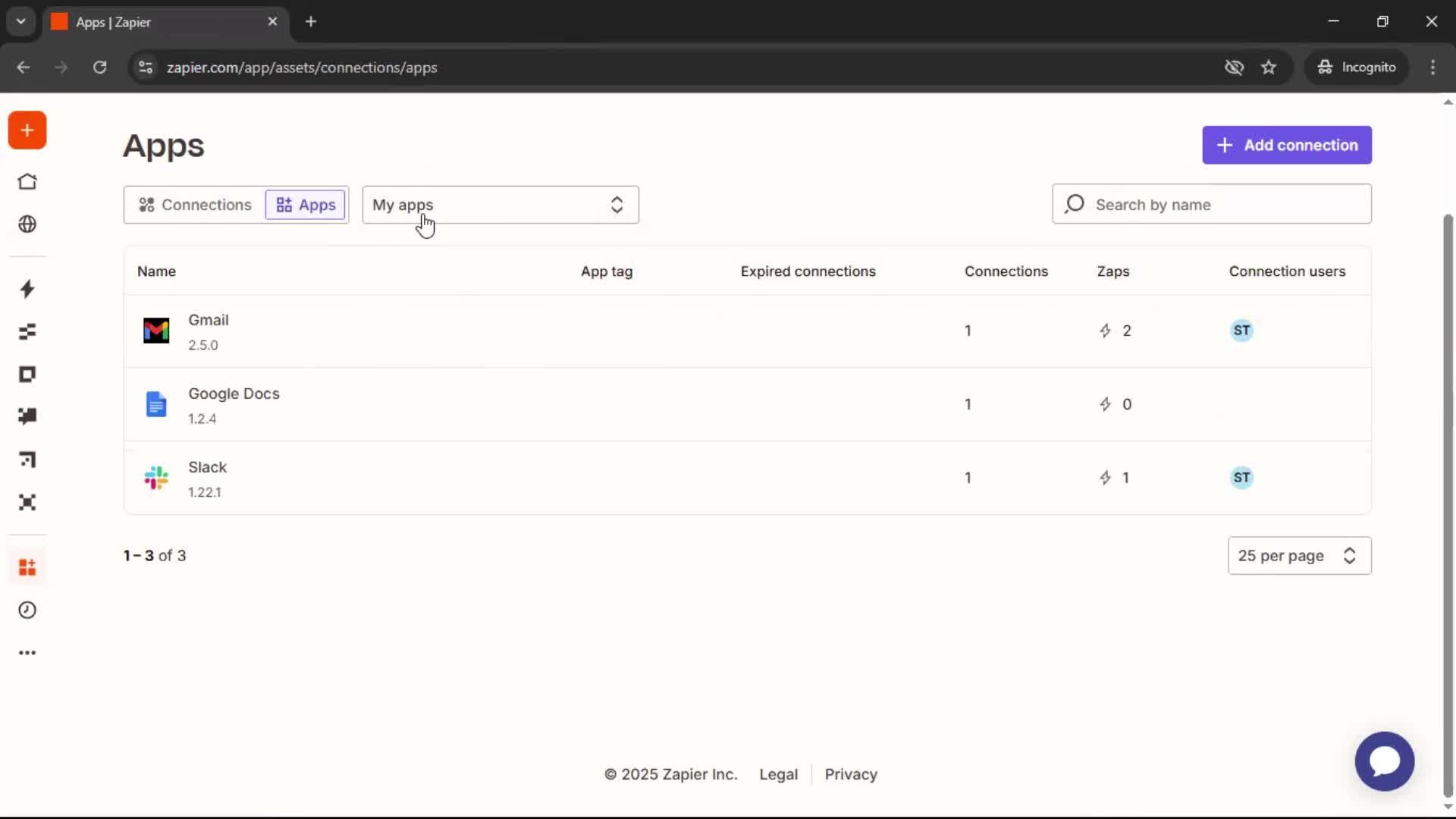The width and height of the screenshot is (1456, 819).
Task: Expand the My apps dropdown
Action: coord(500,205)
